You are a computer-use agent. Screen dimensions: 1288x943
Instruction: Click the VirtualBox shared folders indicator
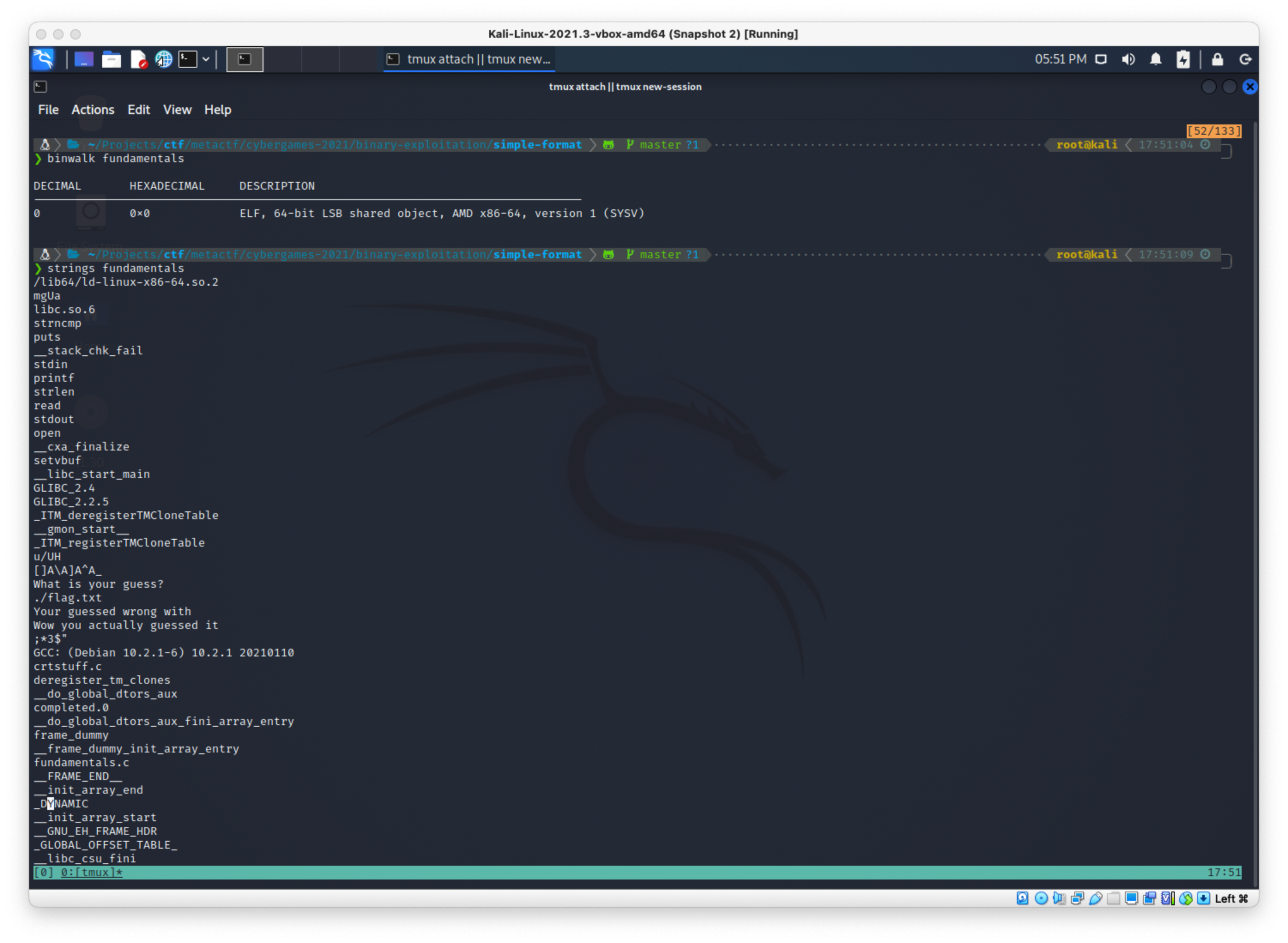(1114, 899)
